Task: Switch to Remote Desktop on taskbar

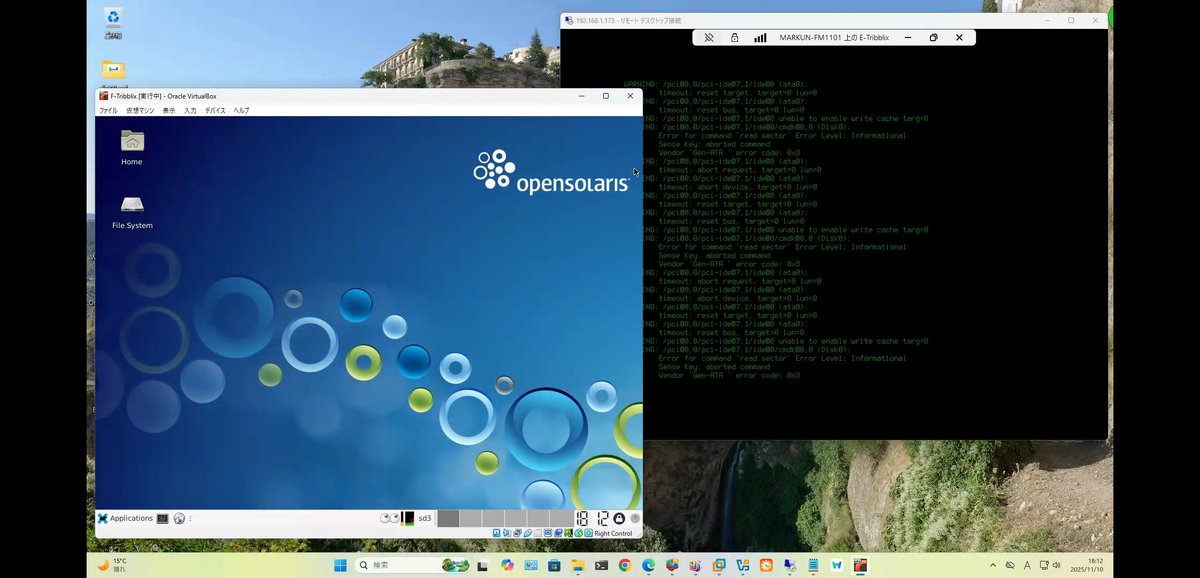Action: coord(789,565)
